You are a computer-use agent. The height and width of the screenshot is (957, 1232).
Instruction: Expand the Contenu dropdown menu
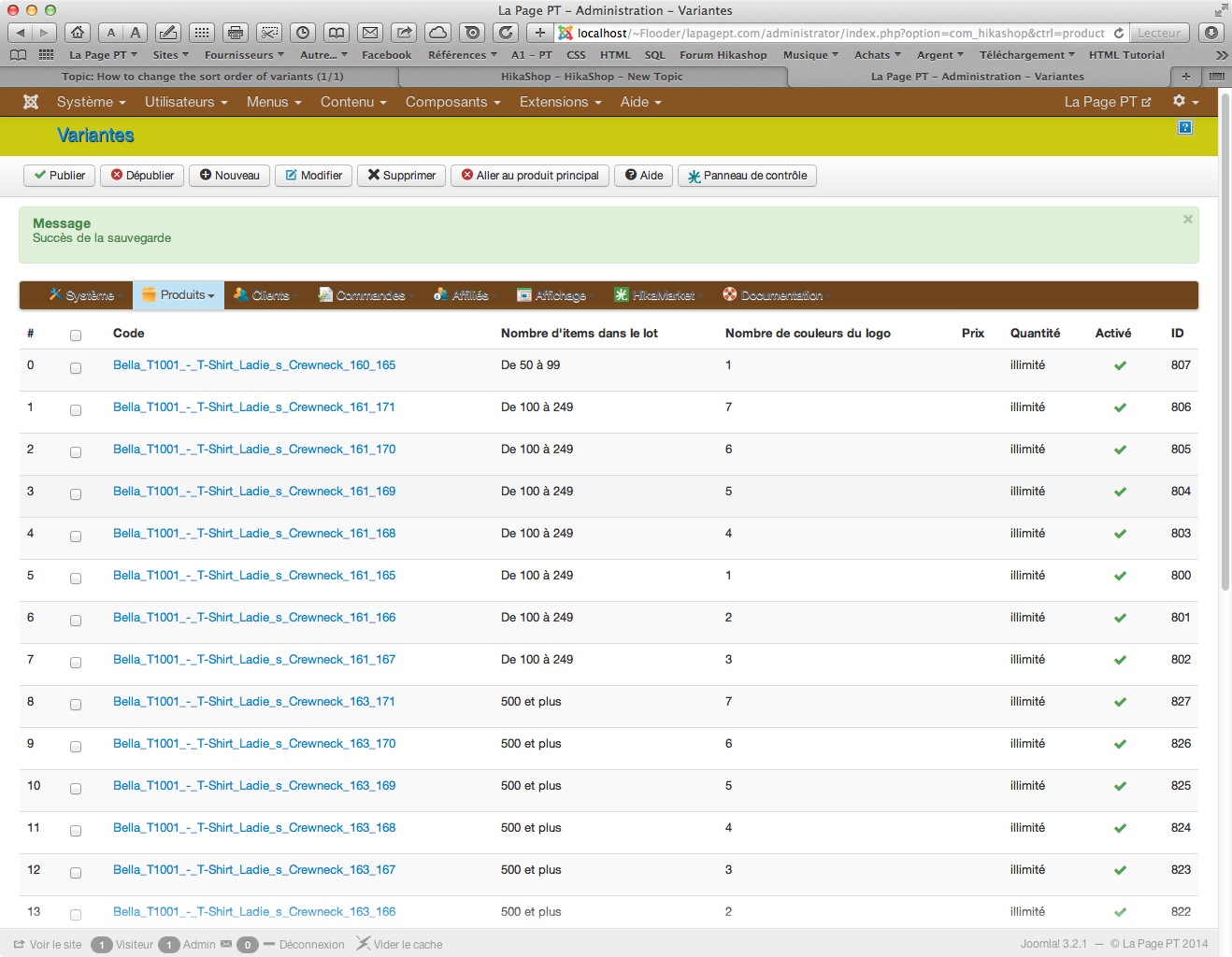click(353, 102)
